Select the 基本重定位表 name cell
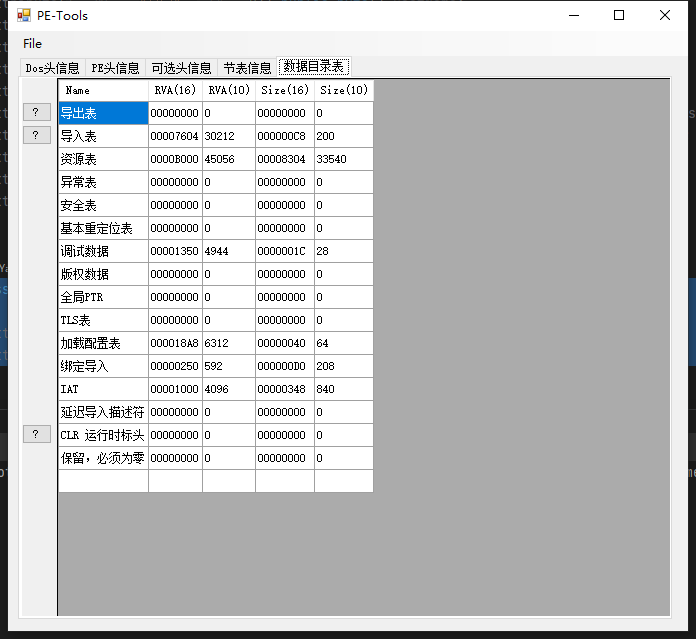 point(103,228)
